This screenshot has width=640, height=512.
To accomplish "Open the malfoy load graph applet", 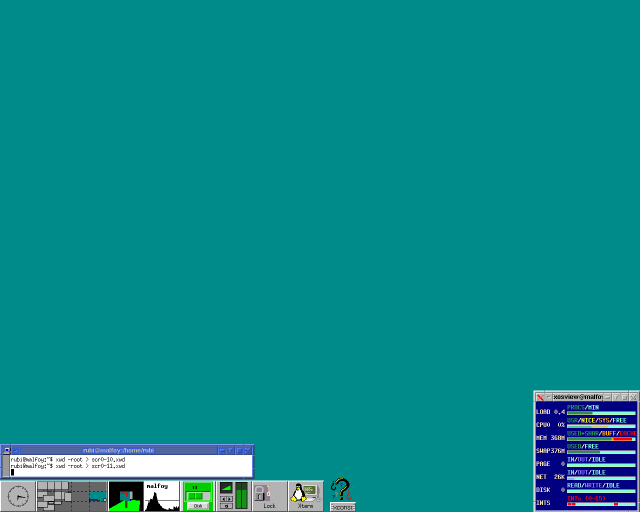I will pos(162,496).
